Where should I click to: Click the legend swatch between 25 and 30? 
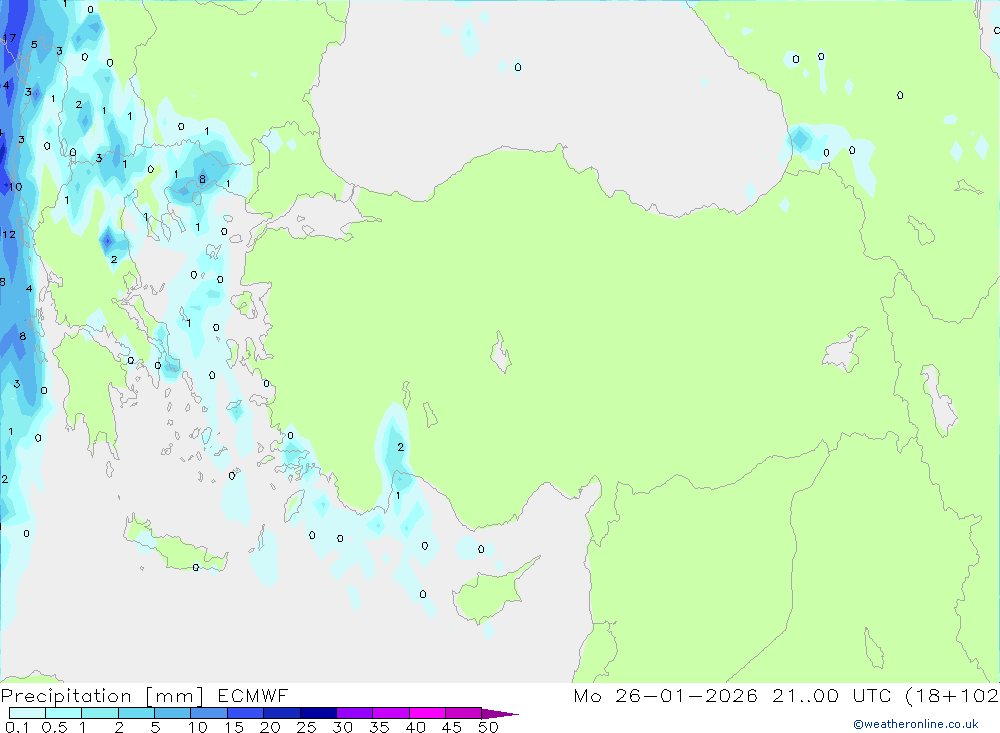click(318, 713)
